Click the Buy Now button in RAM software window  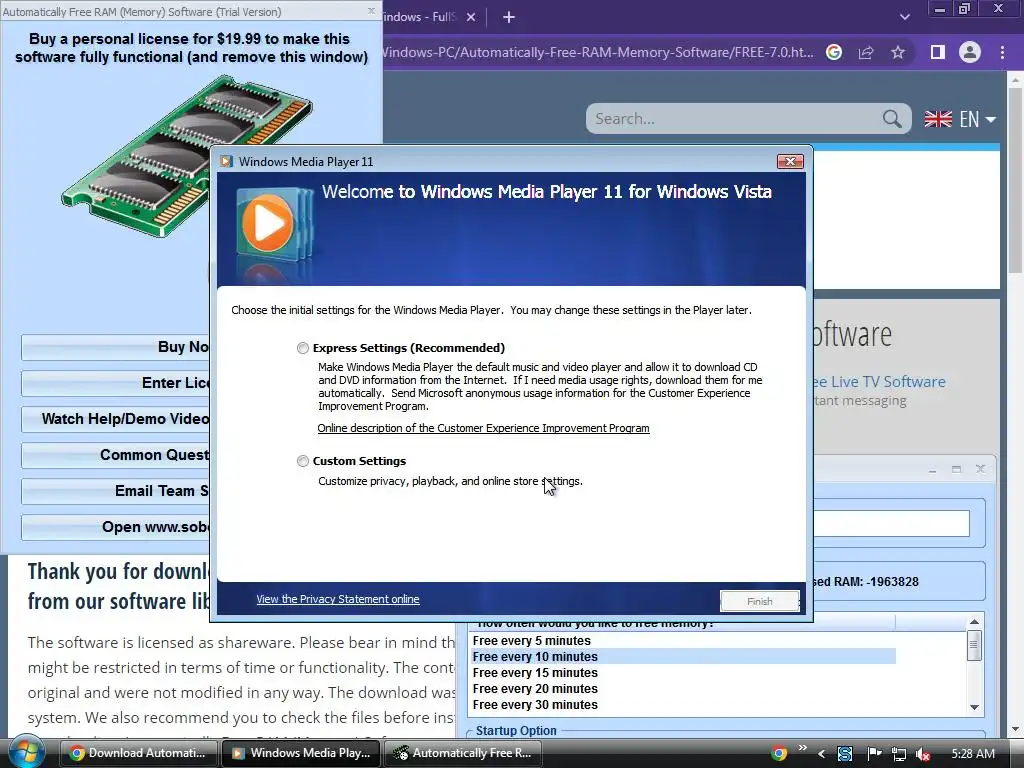pos(116,347)
